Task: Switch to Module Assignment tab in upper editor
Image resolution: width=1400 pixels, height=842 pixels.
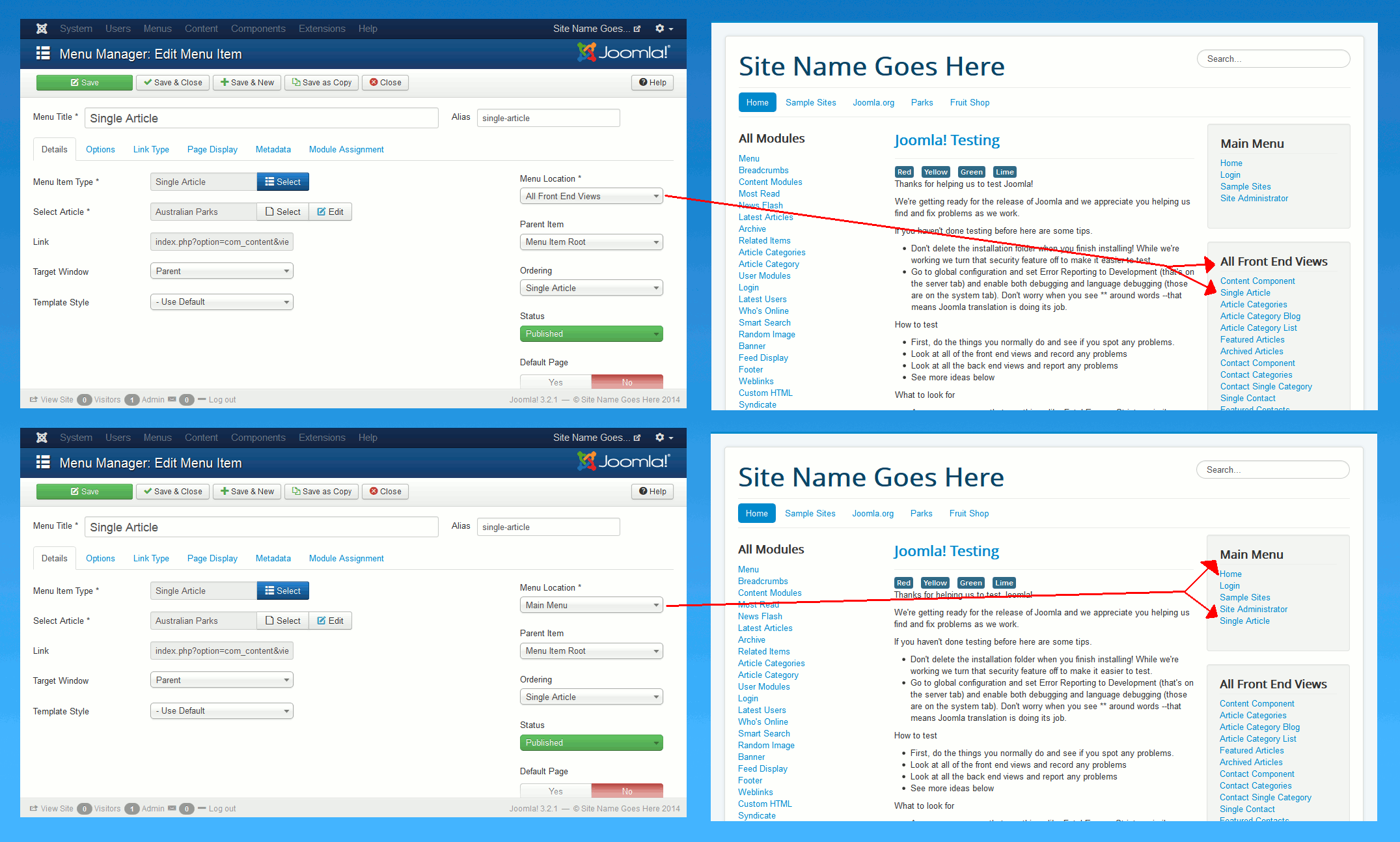Action: [x=346, y=149]
